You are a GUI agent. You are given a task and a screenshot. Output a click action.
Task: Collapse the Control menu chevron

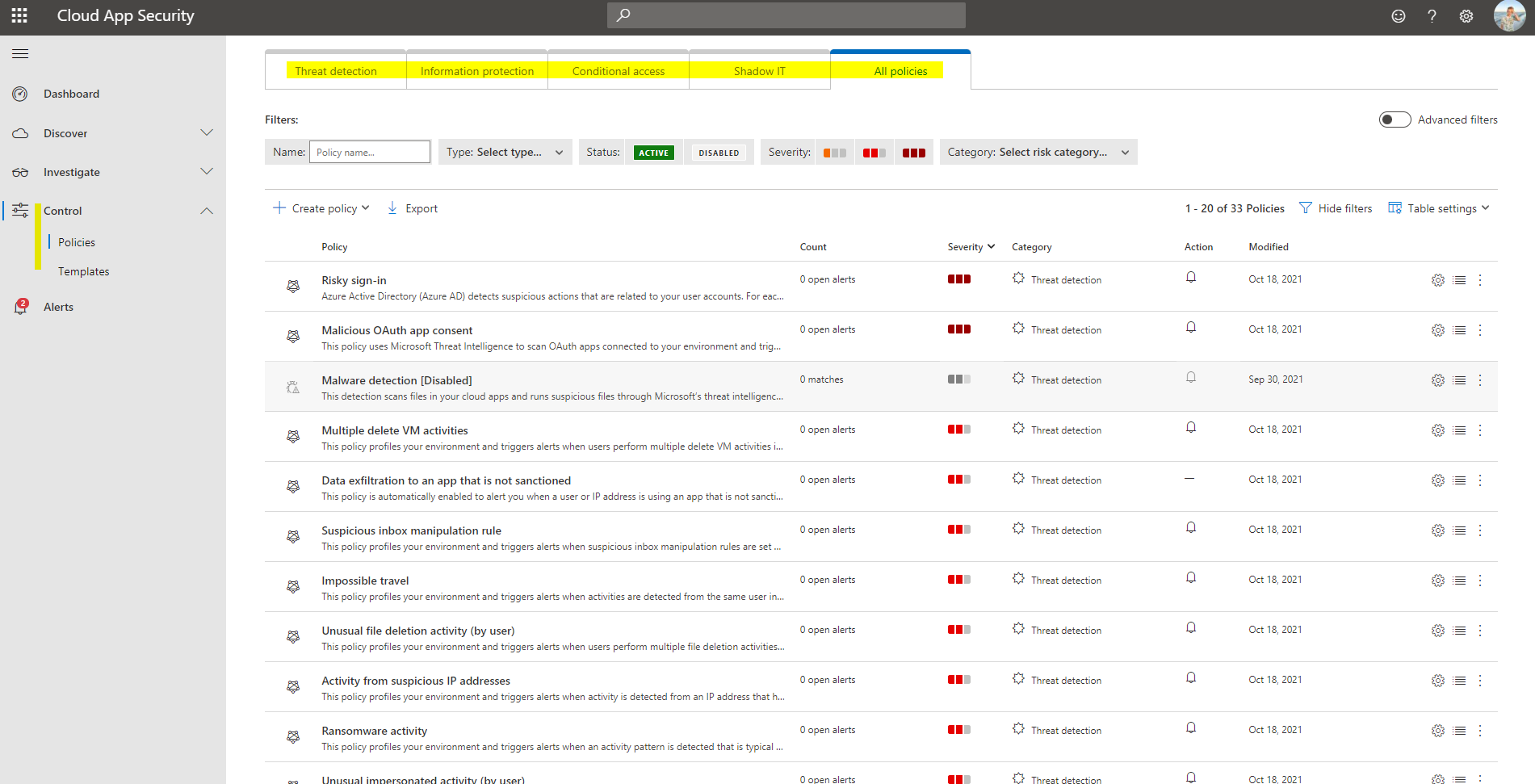coord(207,211)
